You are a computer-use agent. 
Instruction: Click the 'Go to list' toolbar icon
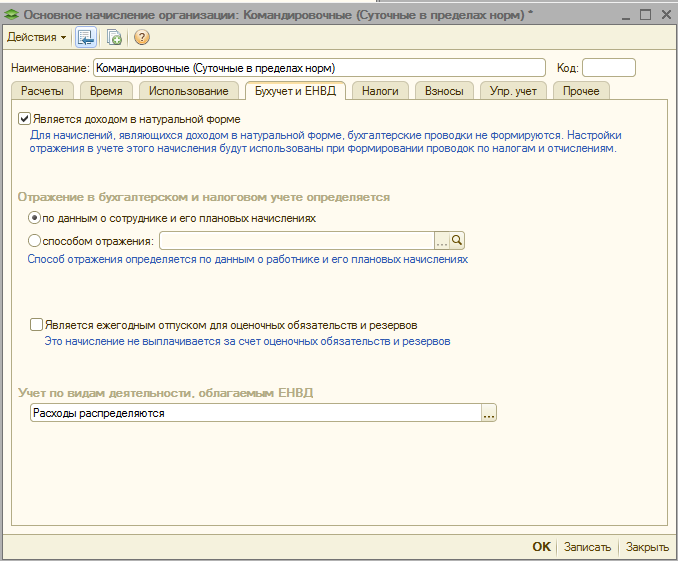(86, 37)
